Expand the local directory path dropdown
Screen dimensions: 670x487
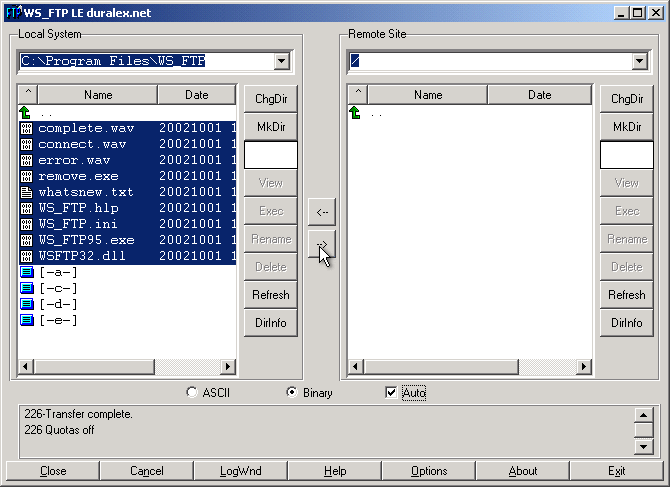click(x=281, y=62)
